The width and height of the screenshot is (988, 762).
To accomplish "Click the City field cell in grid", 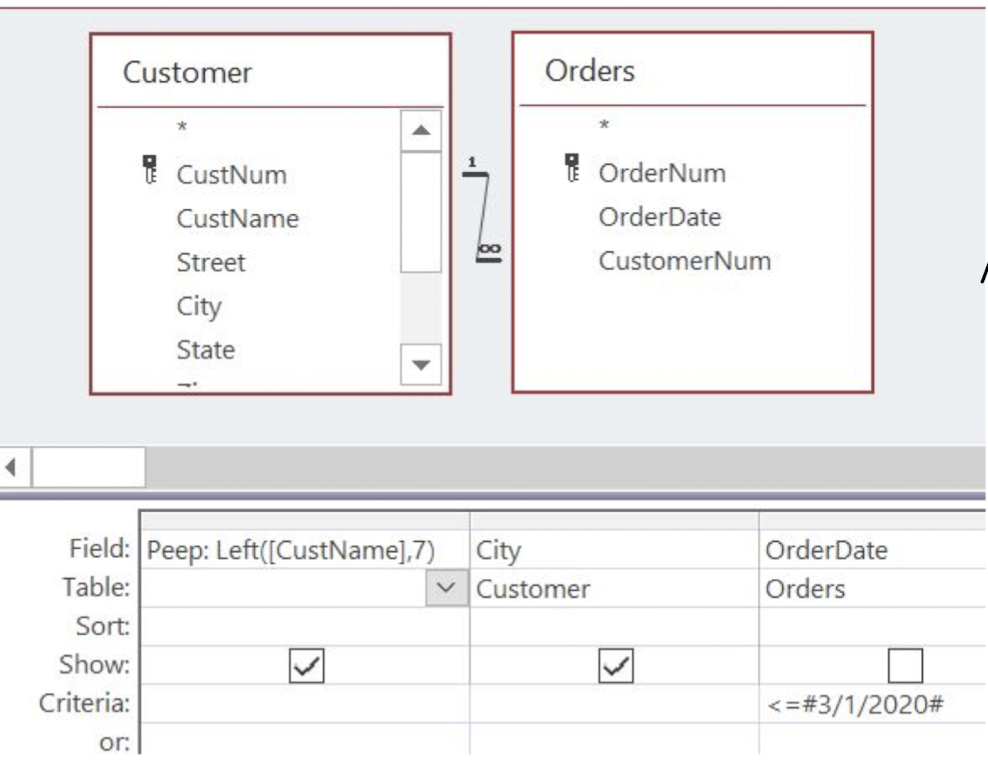I will (614, 550).
